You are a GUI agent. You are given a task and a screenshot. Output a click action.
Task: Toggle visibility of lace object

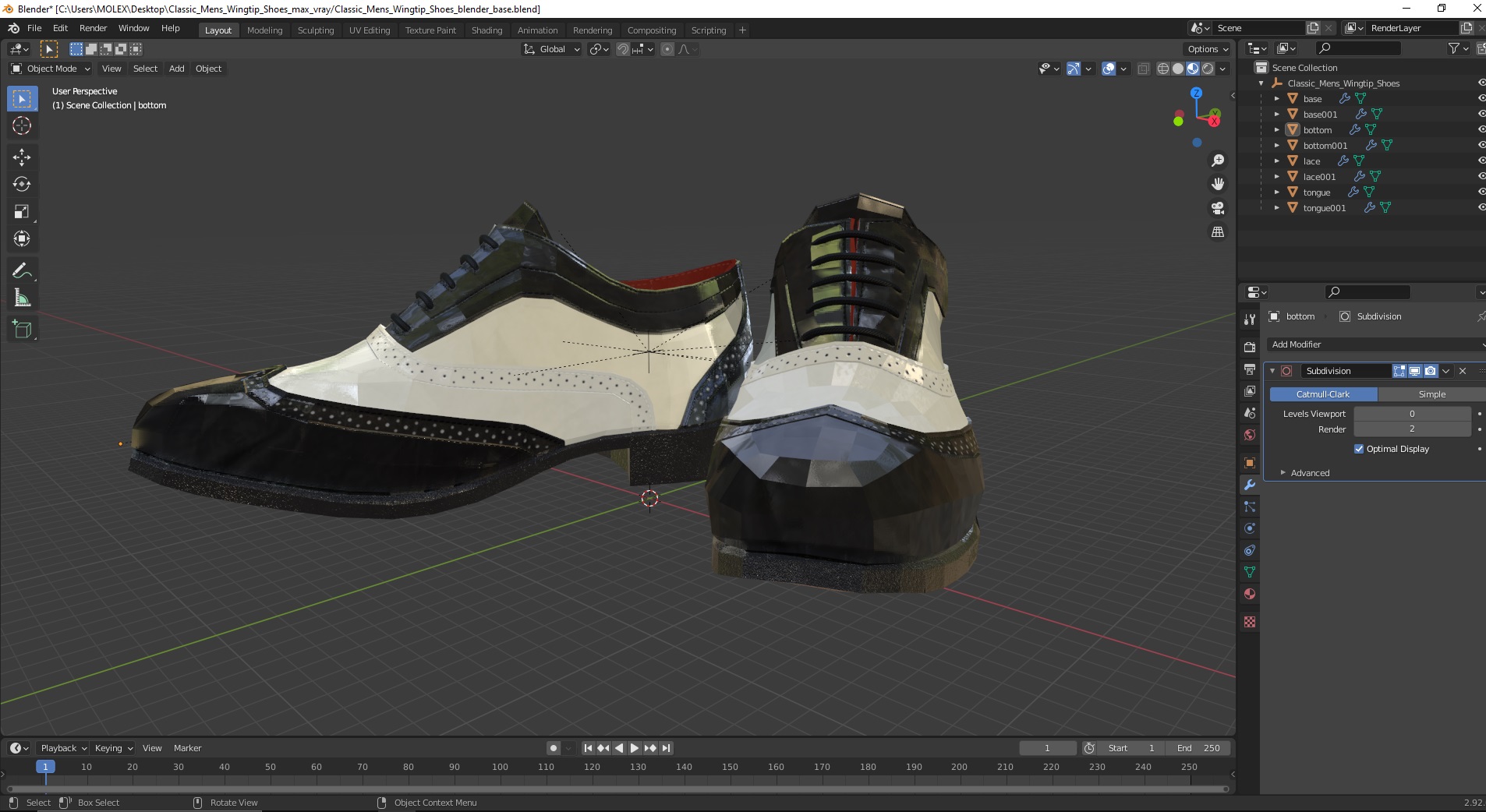tap(1481, 161)
